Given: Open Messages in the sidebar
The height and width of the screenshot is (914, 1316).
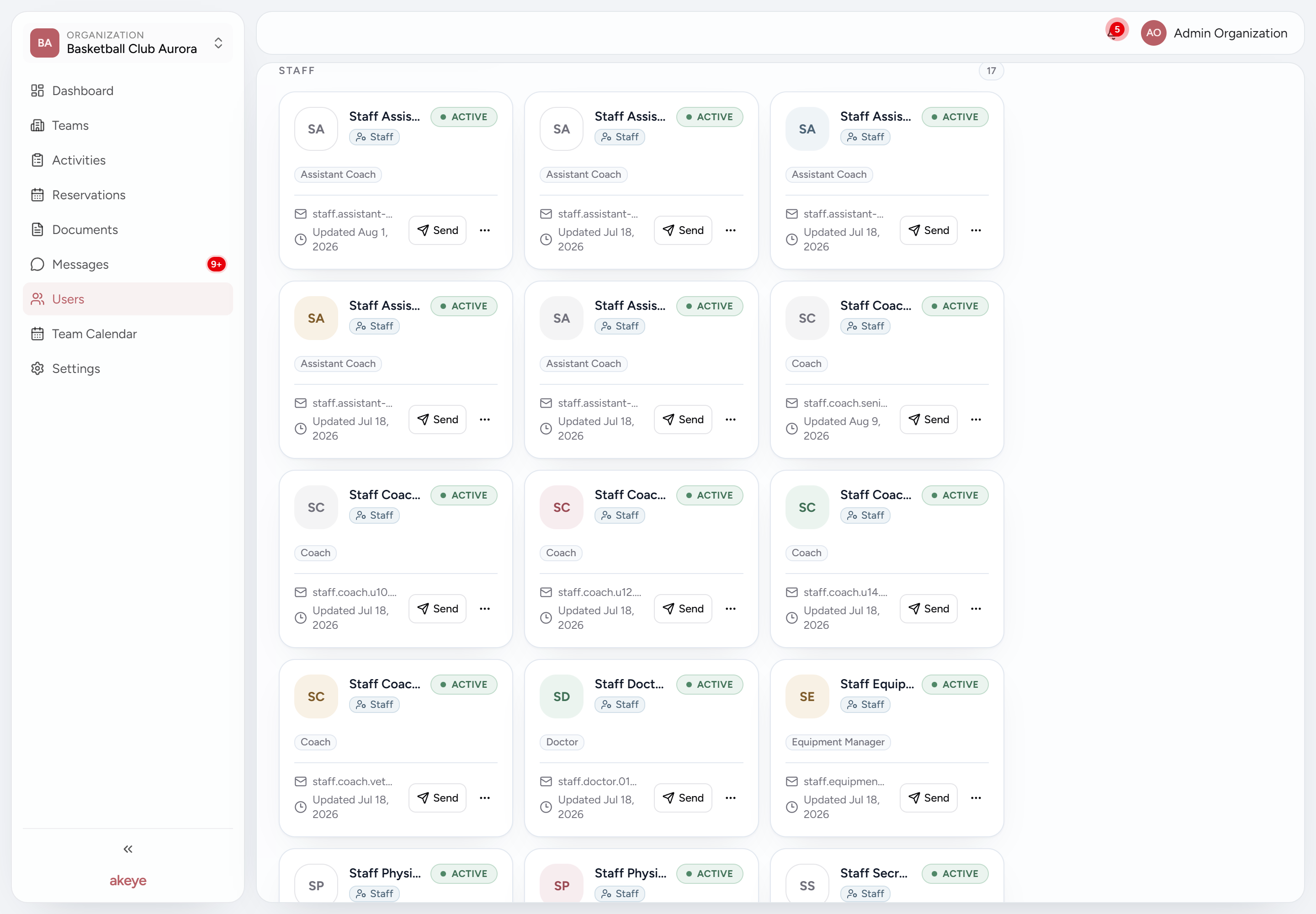Looking at the screenshot, I should coord(127,265).
